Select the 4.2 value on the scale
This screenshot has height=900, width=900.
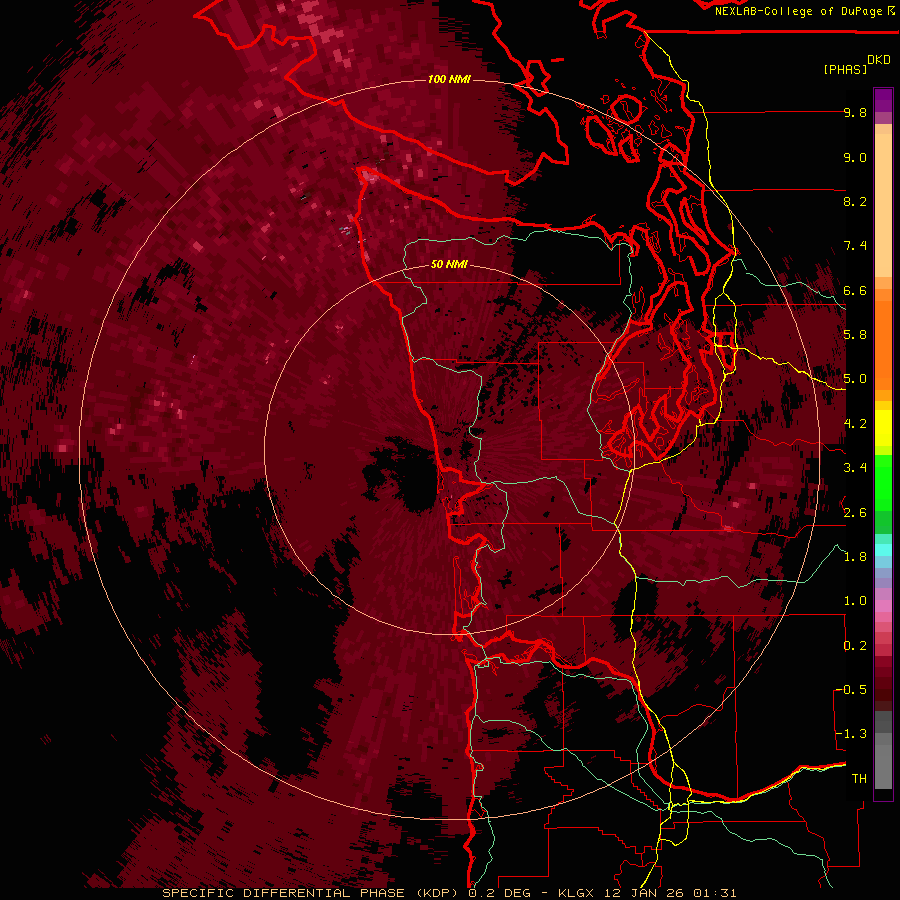855,424
